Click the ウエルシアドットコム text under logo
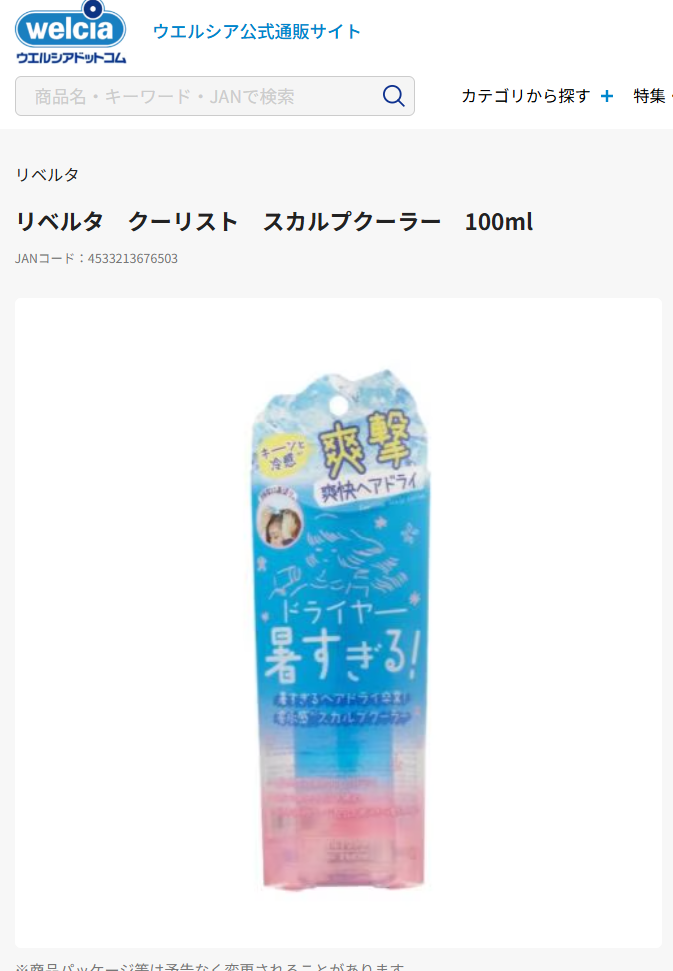This screenshot has width=673, height=971. pyautogui.click(x=71, y=58)
